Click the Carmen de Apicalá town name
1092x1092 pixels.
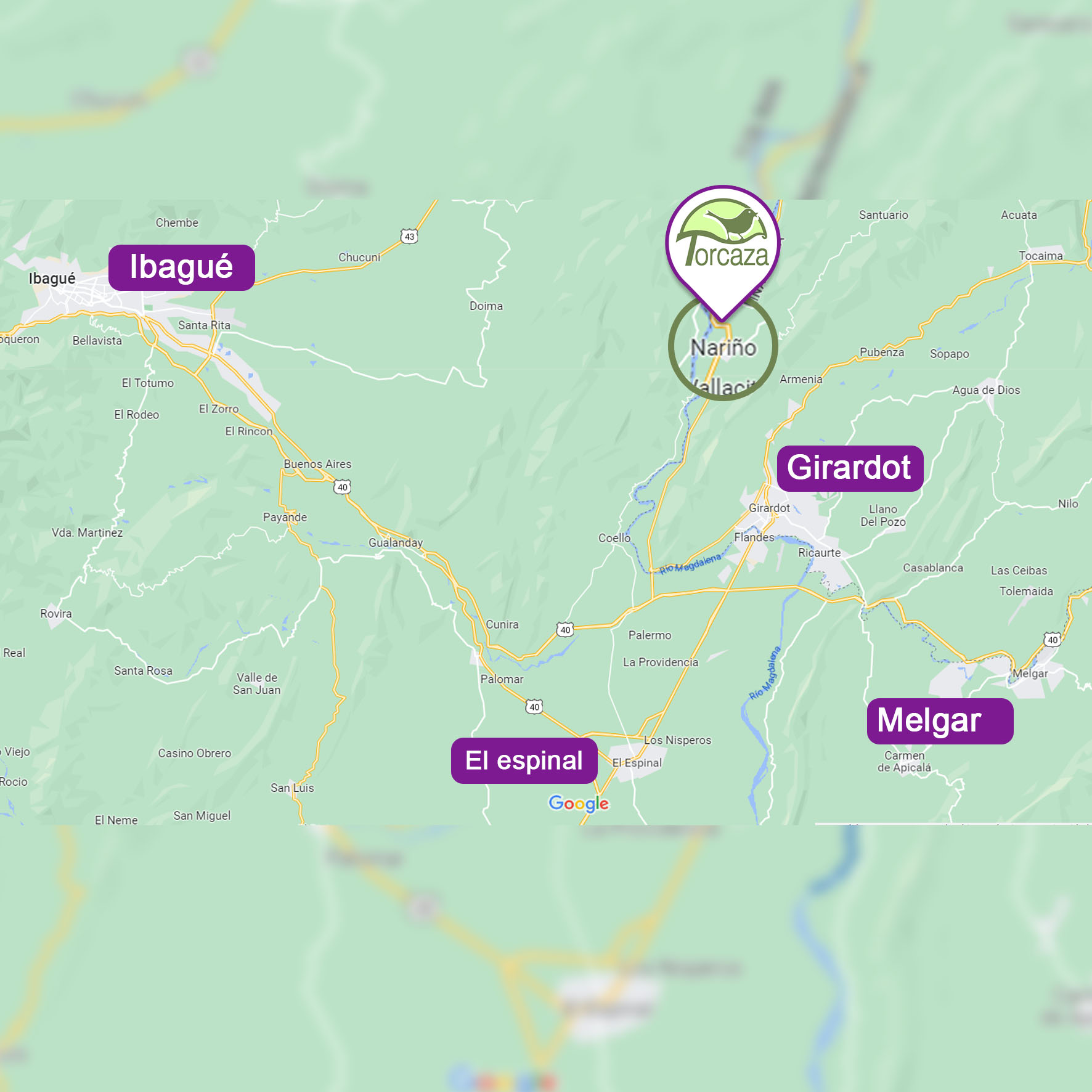(904, 761)
